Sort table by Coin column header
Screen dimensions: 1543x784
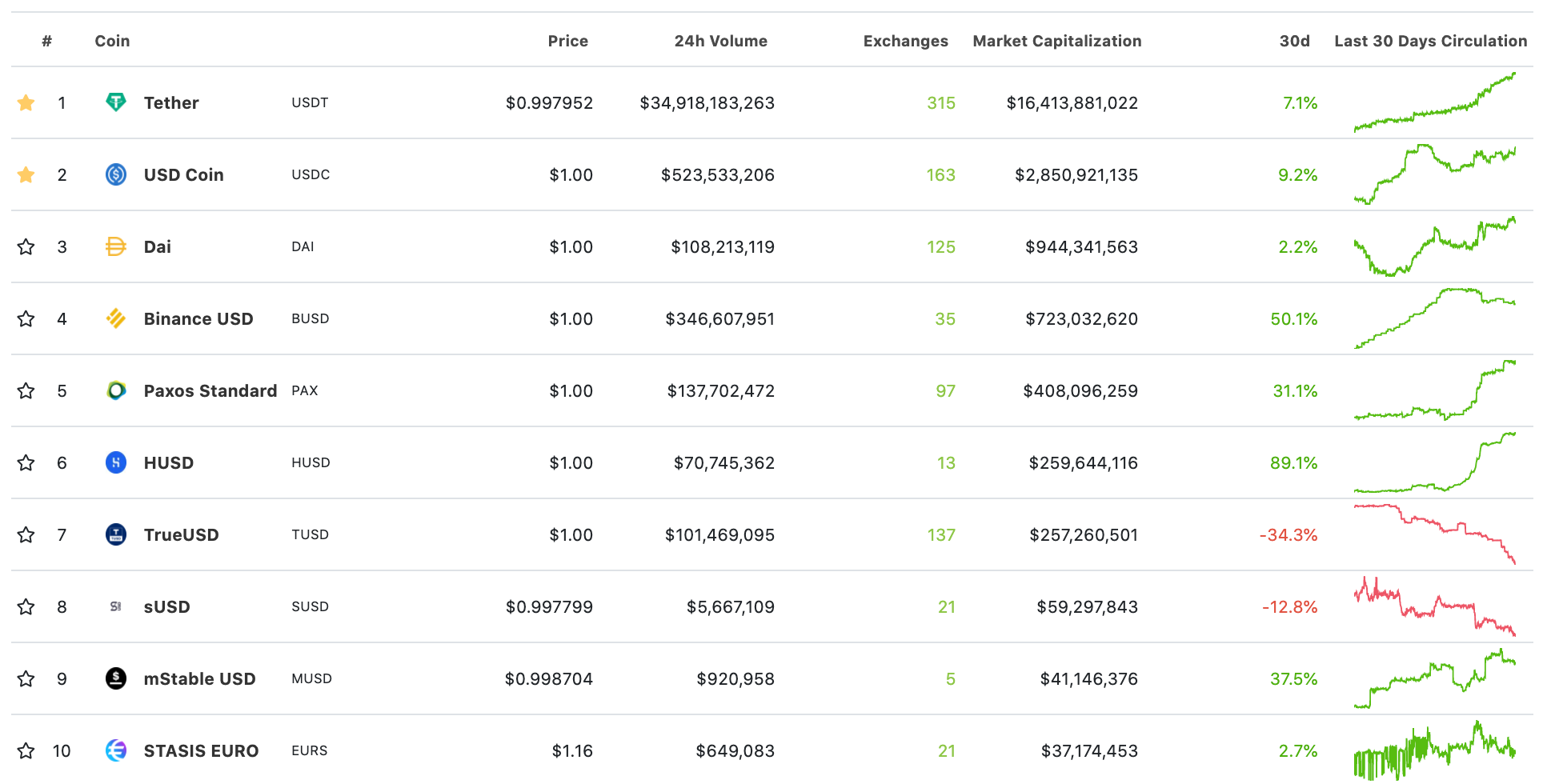point(112,41)
